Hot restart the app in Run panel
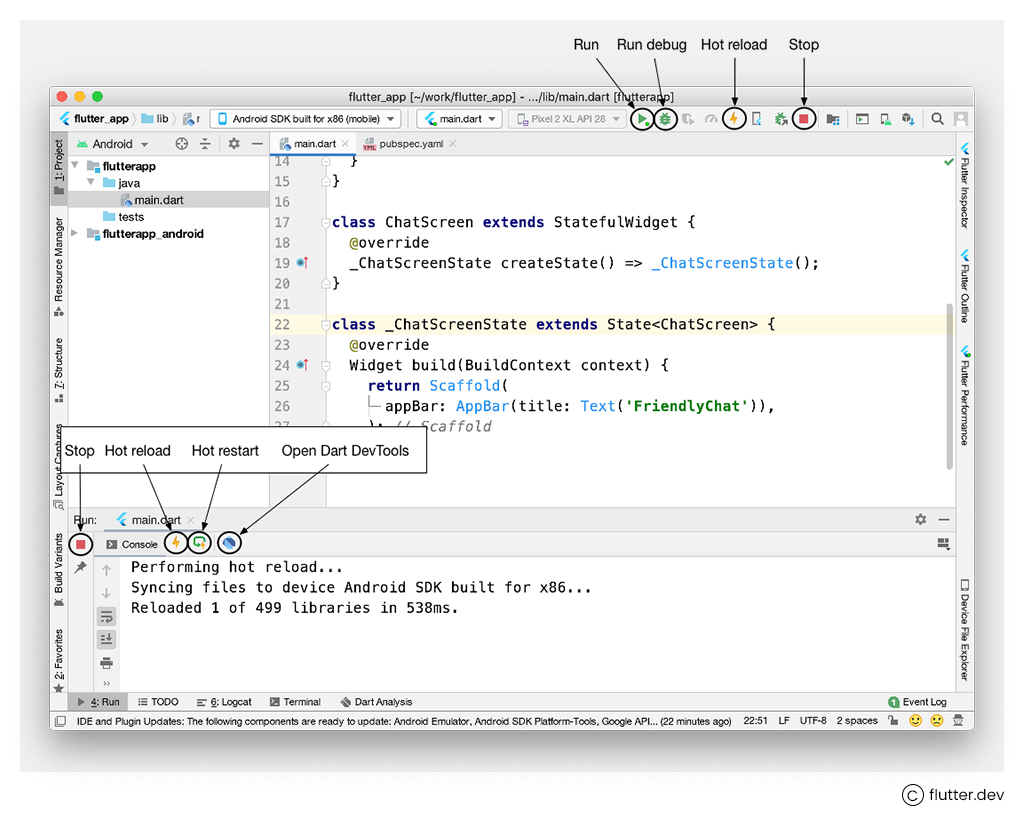The height and width of the screenshot is (826, 1024). (x=200, y=543)
